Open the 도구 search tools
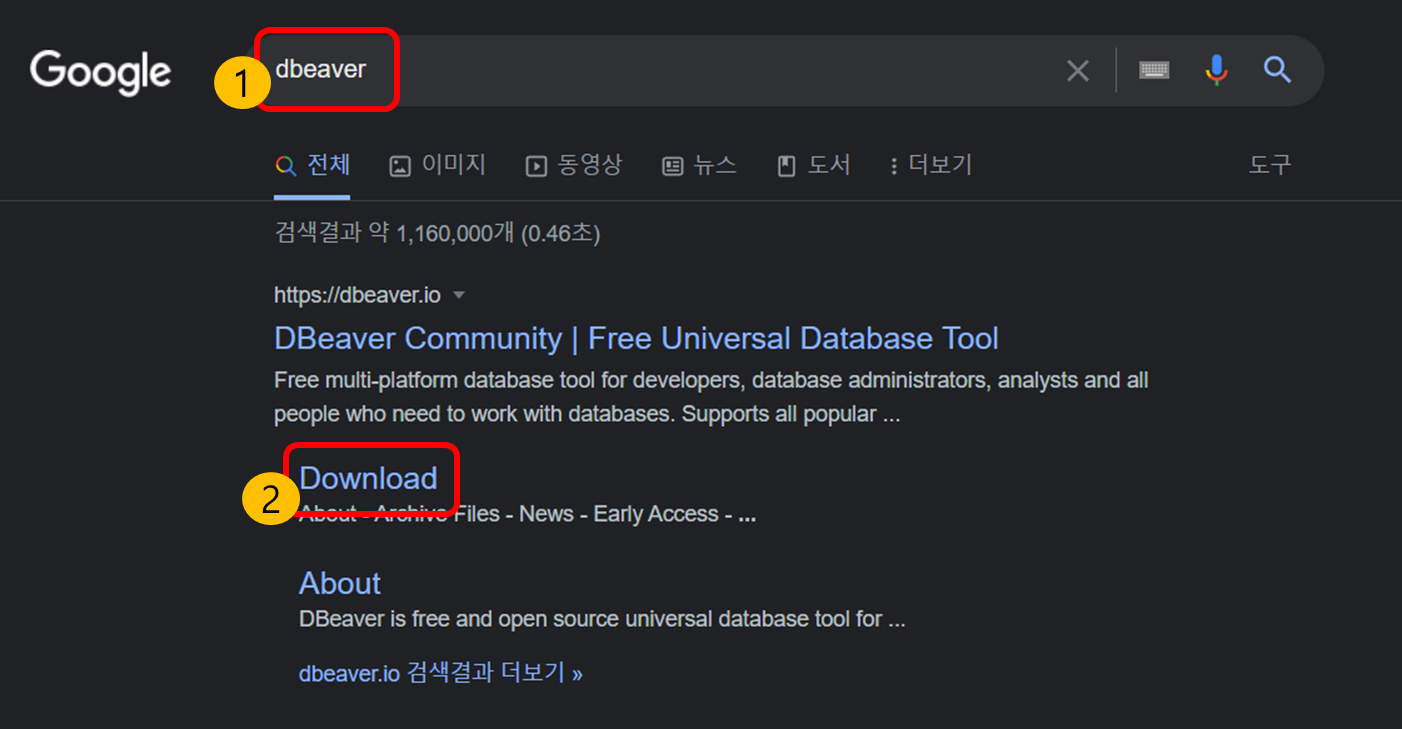This screenshot has width=1402, height=729. click(x=1270, y=165)
